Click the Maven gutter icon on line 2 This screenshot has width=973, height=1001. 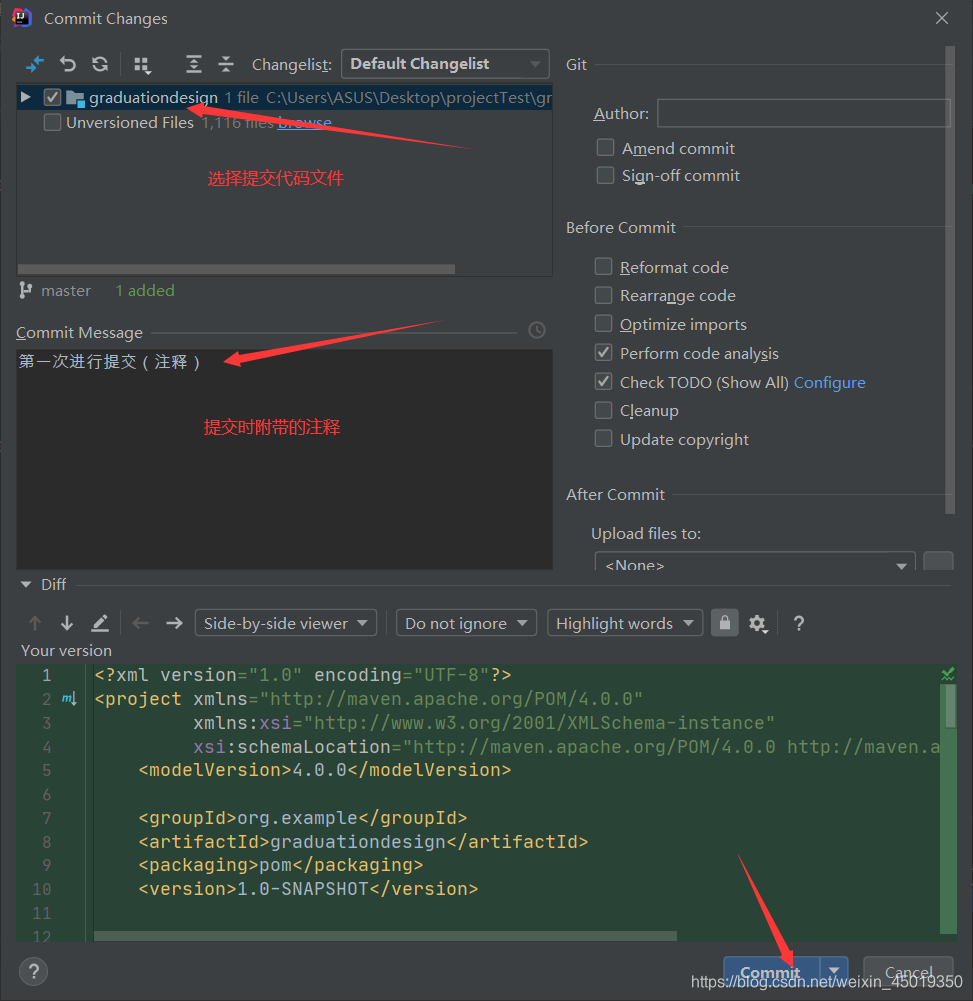coord(69,698)
